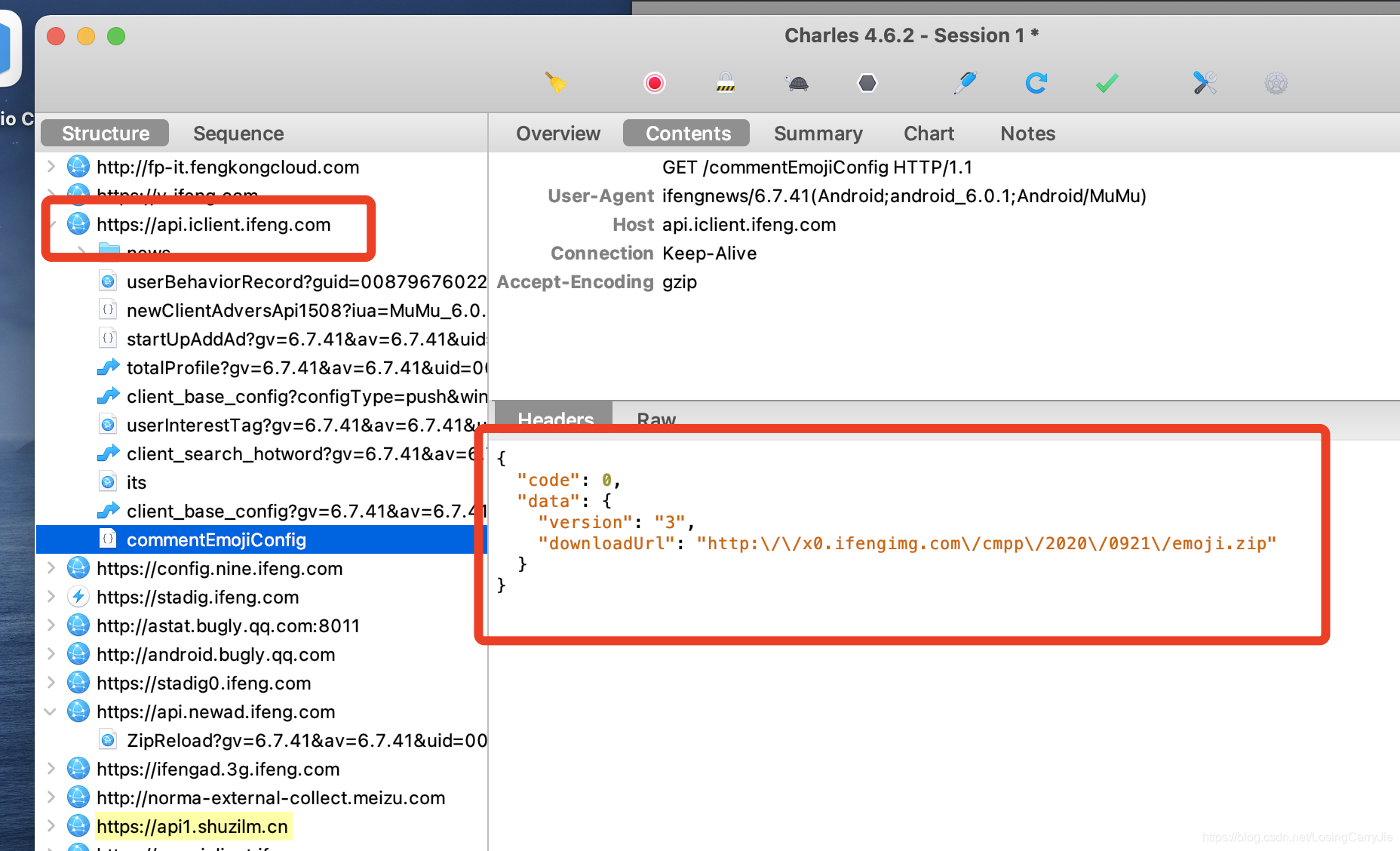Click the globe icon beside config.nine.ifeng.com
This screenshot has width=1400, height=851.
[x=78, y=568]
